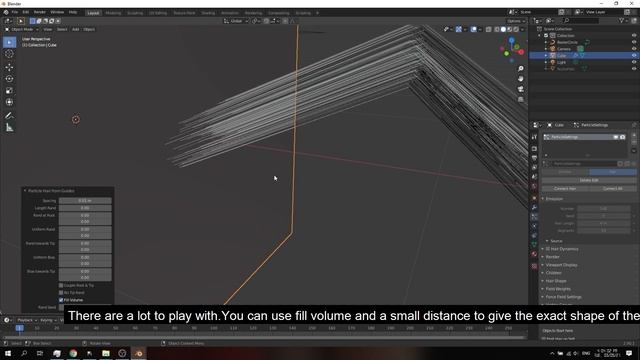Click the pan view hand icon

[x=520, y=79]
